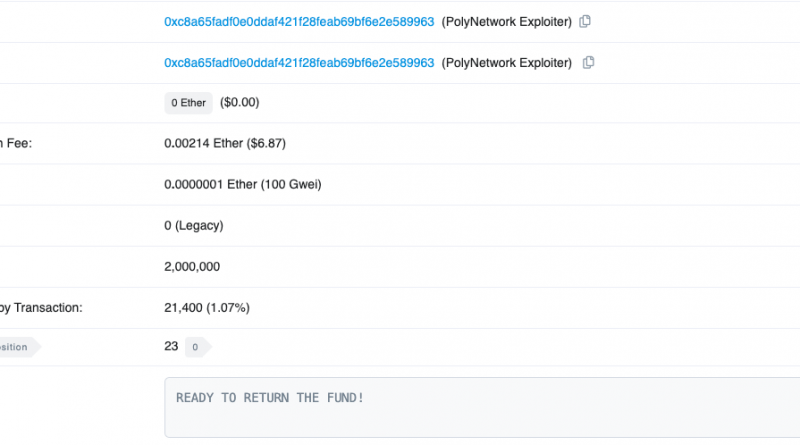Click the Position label tag on the left
Screen dimensions: 800x445
(x=16, y=347)
